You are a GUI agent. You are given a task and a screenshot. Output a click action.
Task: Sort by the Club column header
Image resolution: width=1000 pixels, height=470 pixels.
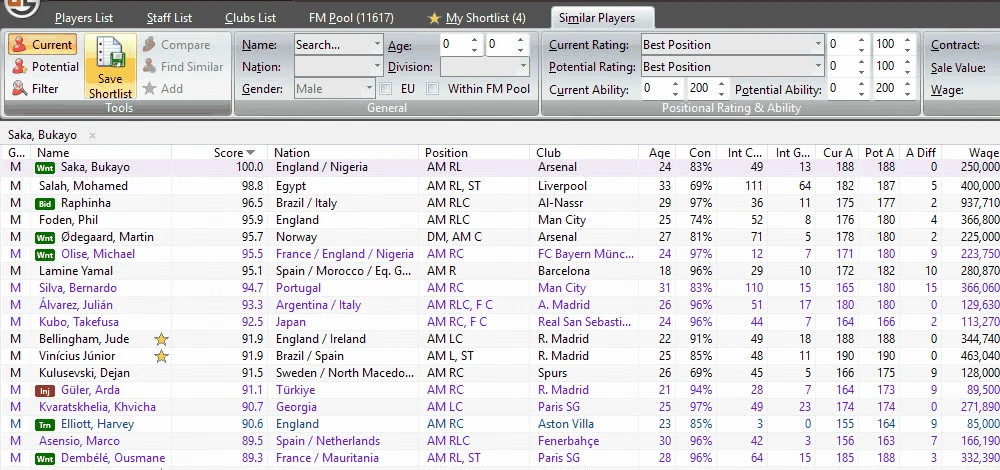click(584, 152)
